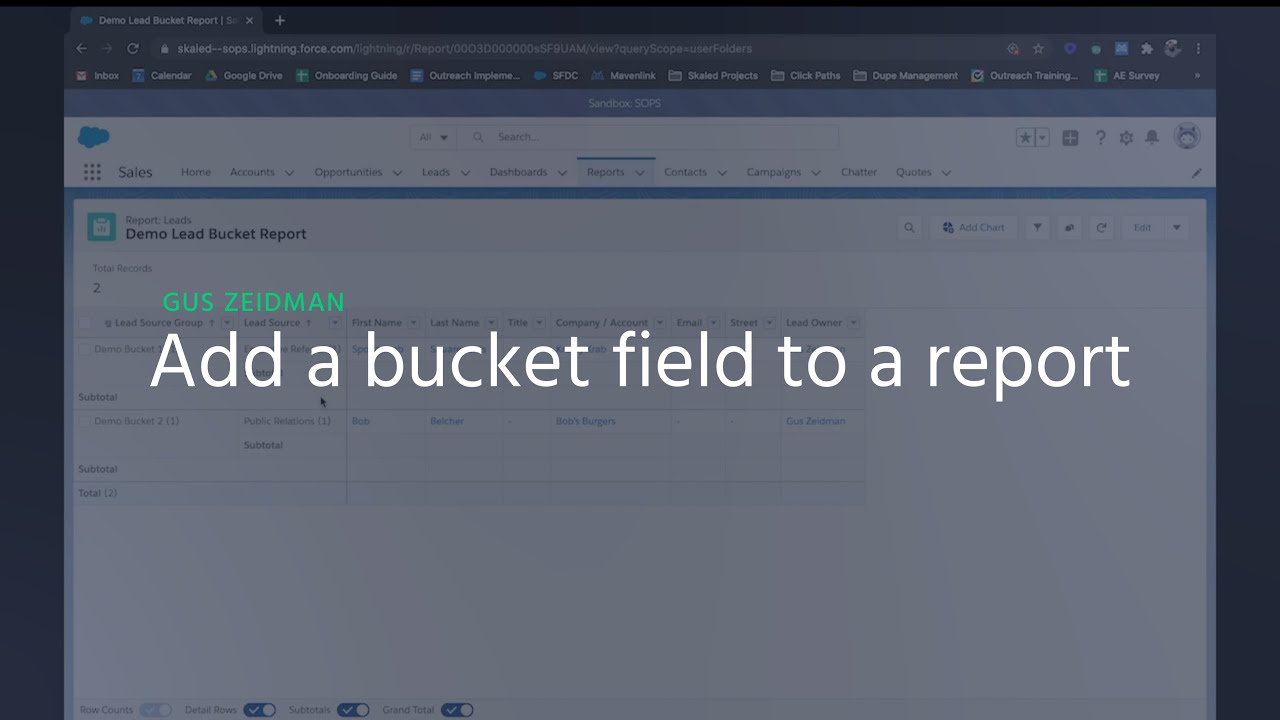Viewport: 1280px width, 720px height.
Task: Switch to the Reports tab
Action: [x=605, y=172]
